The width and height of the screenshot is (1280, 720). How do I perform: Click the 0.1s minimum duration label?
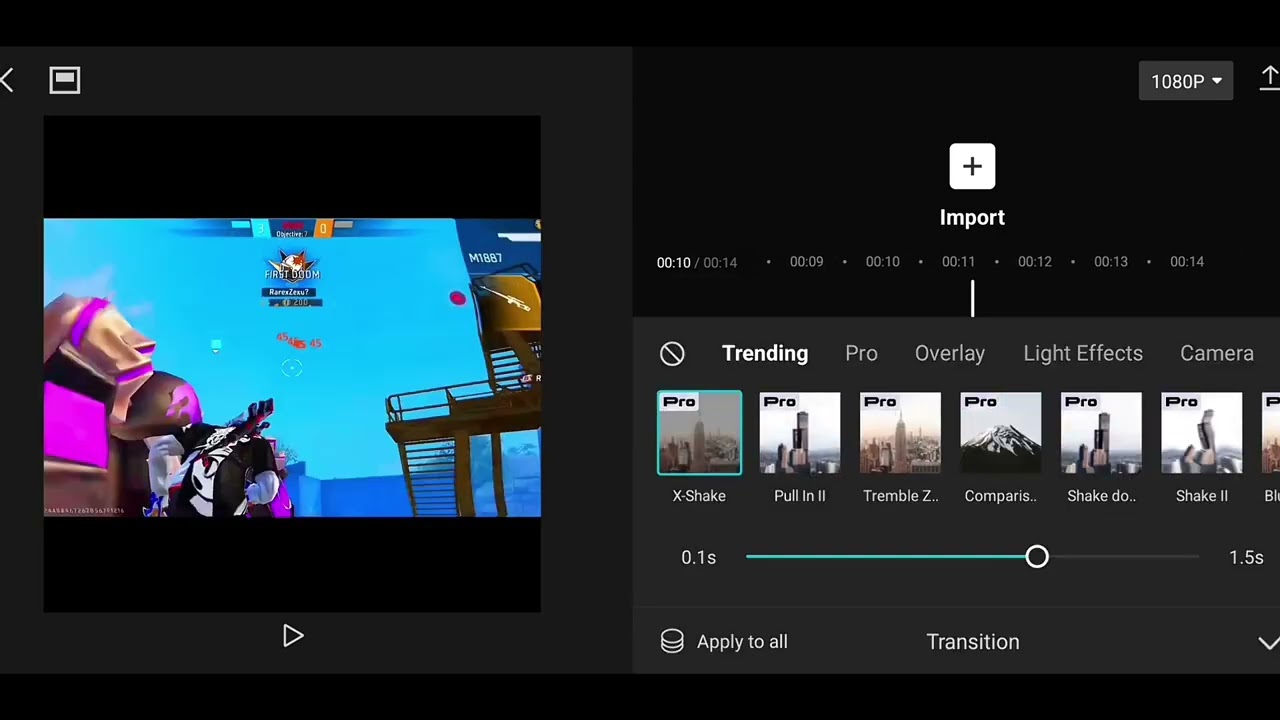[699, 557]
